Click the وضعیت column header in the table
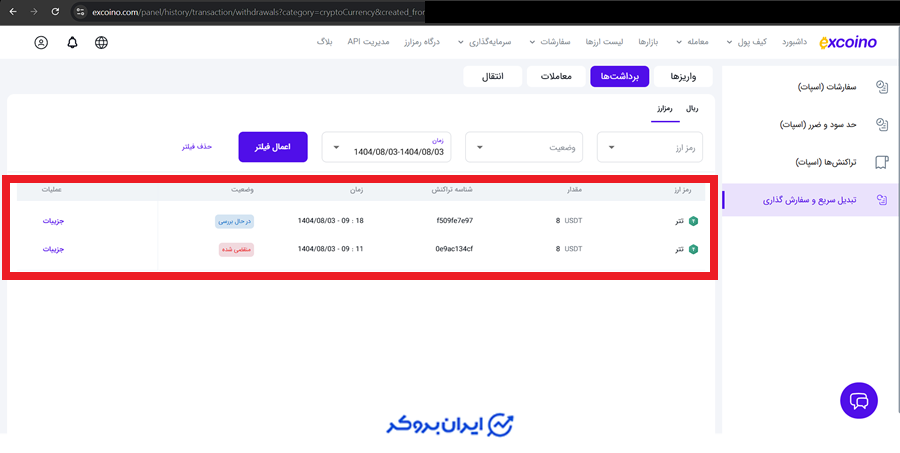The image size is (900, 453). (x=244, y=190)
